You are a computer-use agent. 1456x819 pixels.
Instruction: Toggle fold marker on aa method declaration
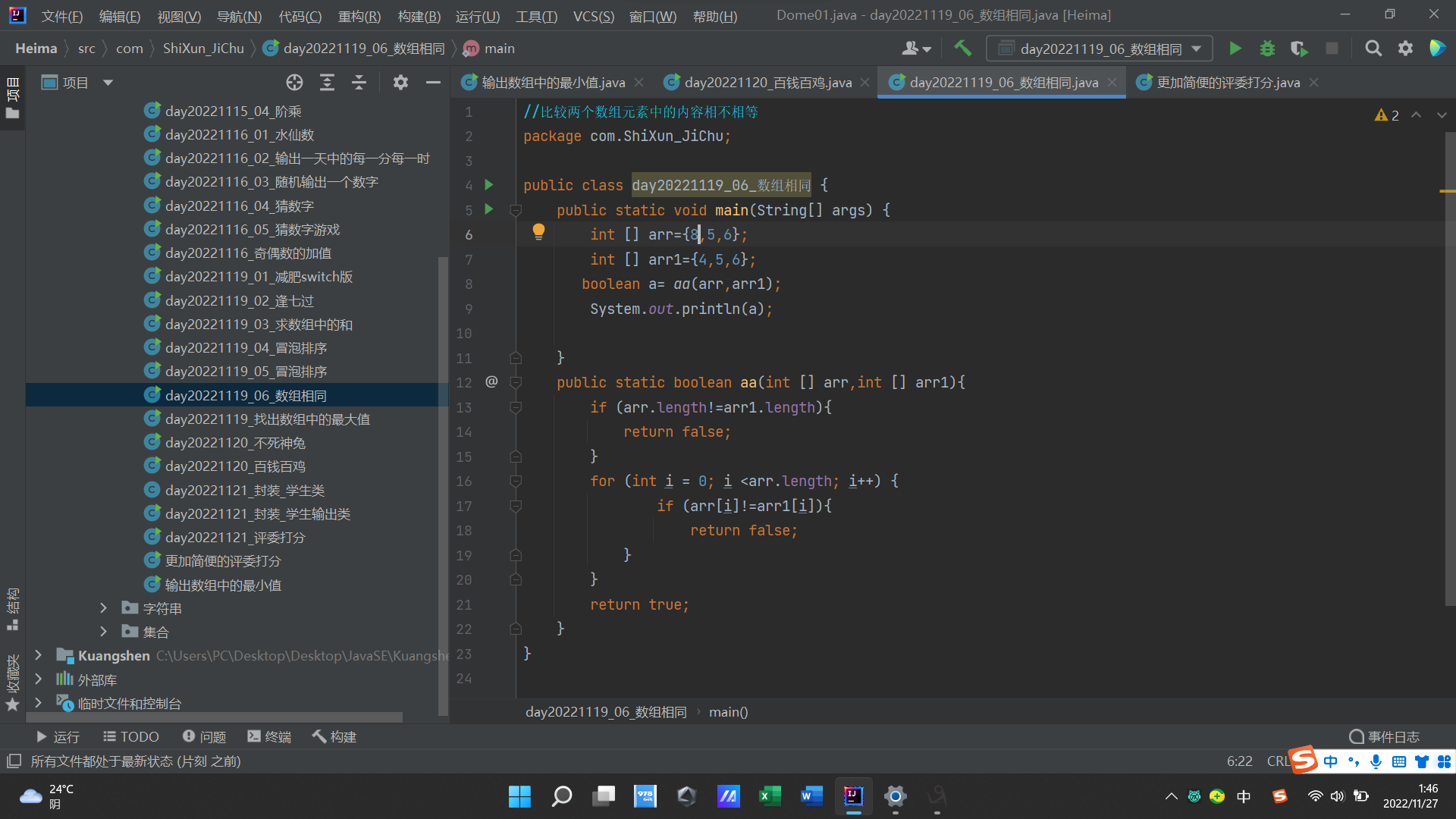[x=516, y=382]
